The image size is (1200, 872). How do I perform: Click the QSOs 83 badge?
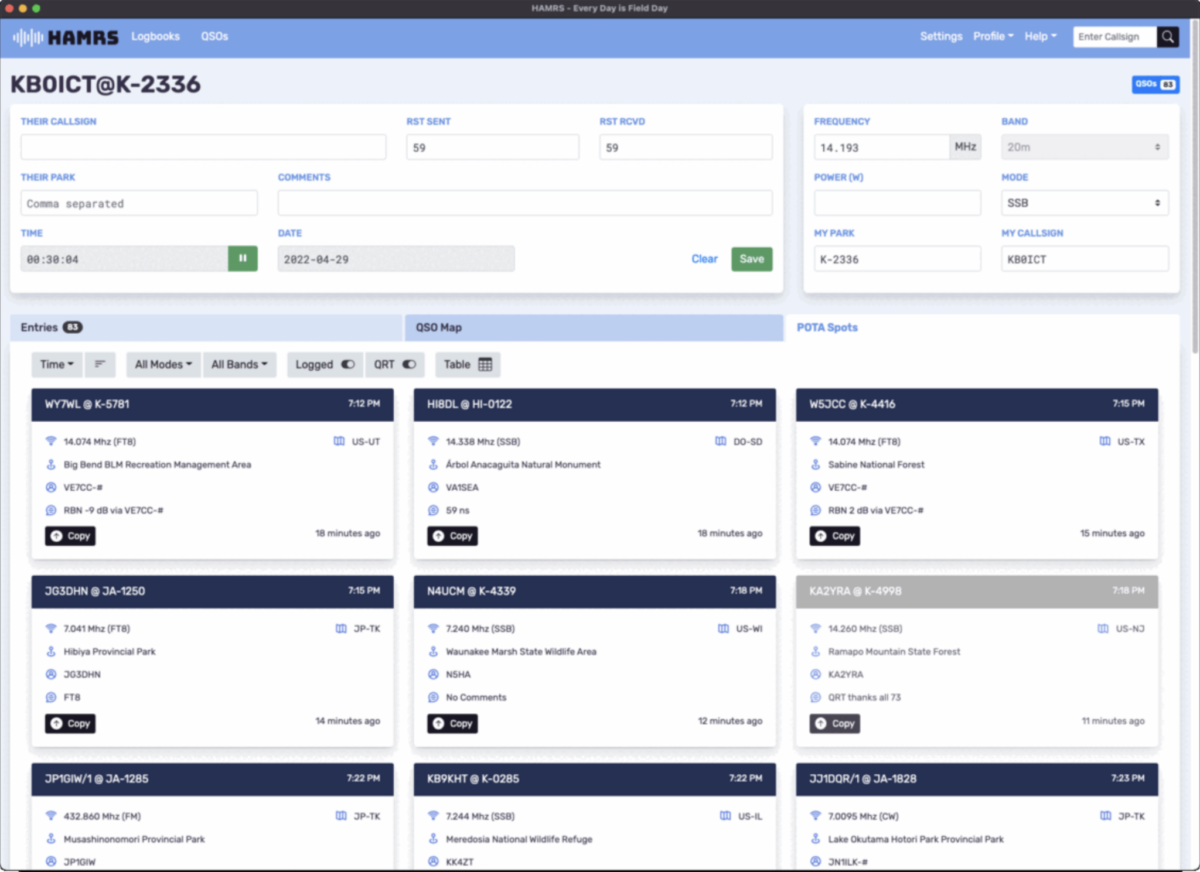1154,85
